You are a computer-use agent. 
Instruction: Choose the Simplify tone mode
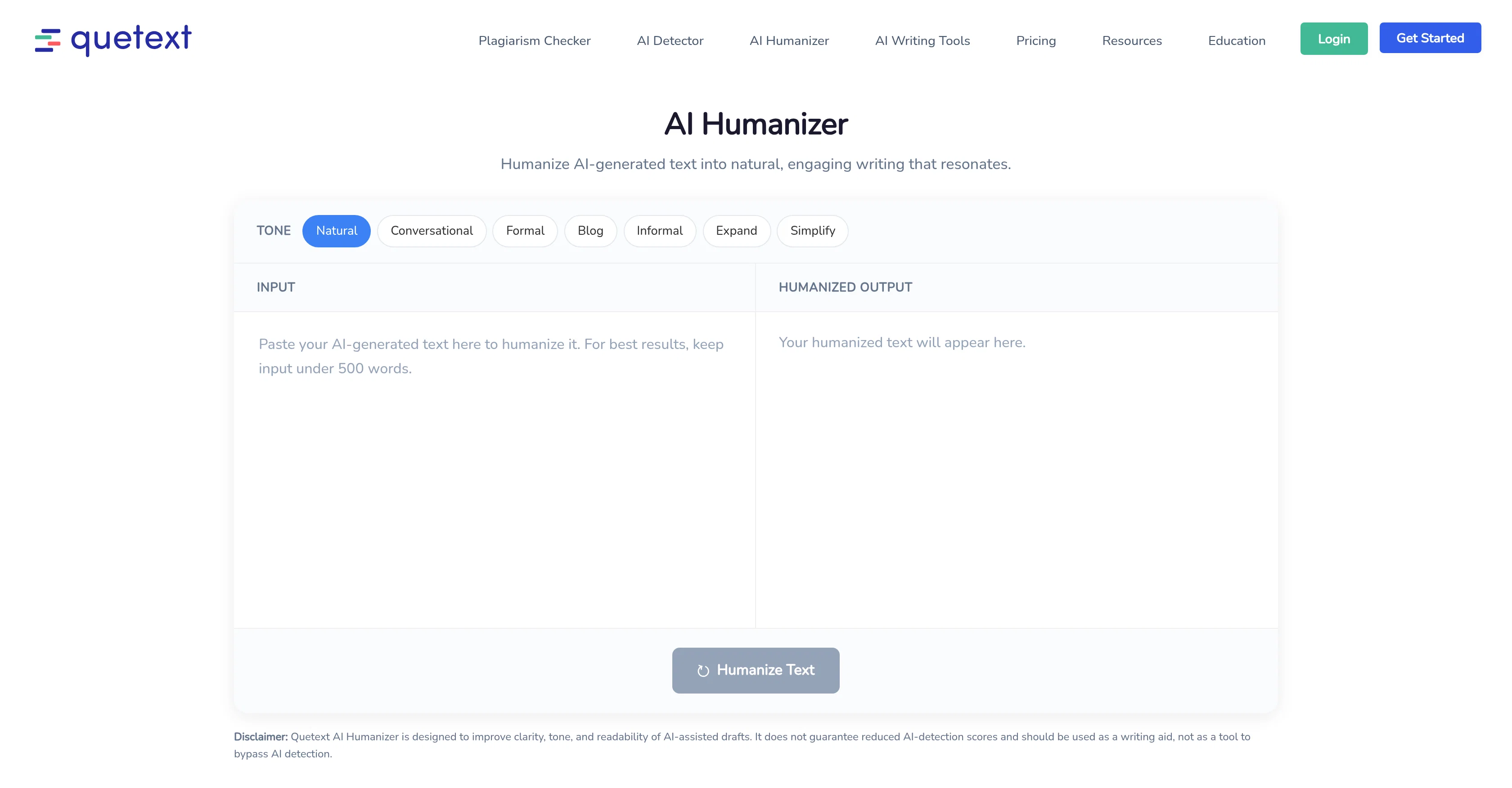(812, 231)
